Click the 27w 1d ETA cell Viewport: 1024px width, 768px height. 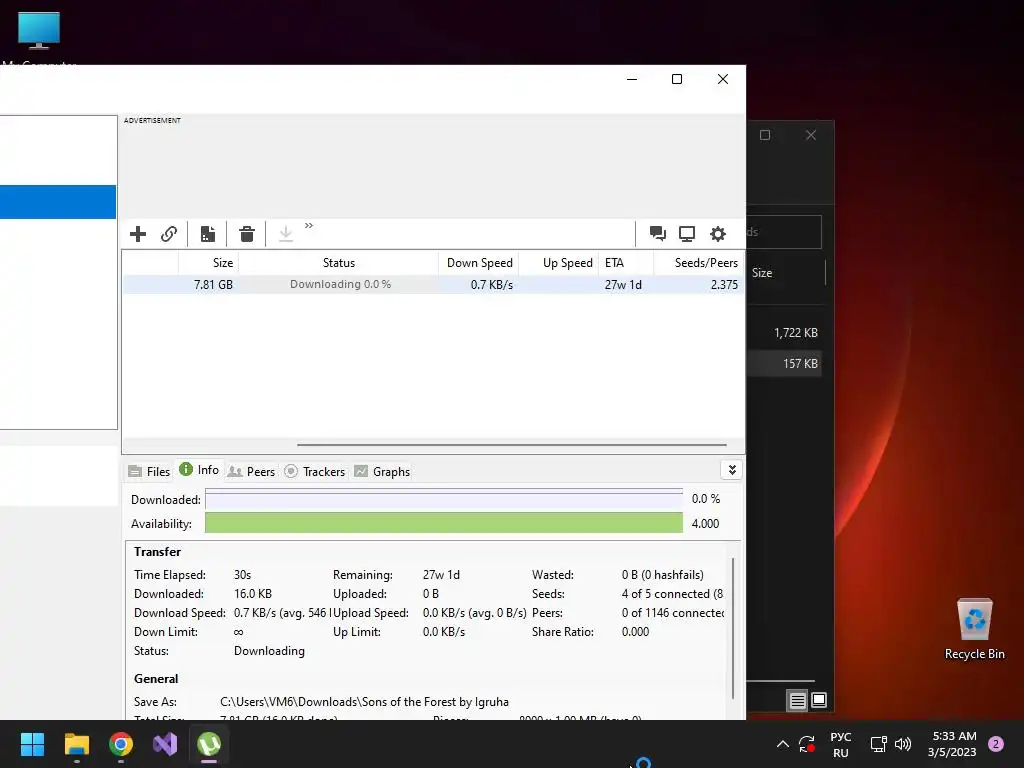point(623,285)
